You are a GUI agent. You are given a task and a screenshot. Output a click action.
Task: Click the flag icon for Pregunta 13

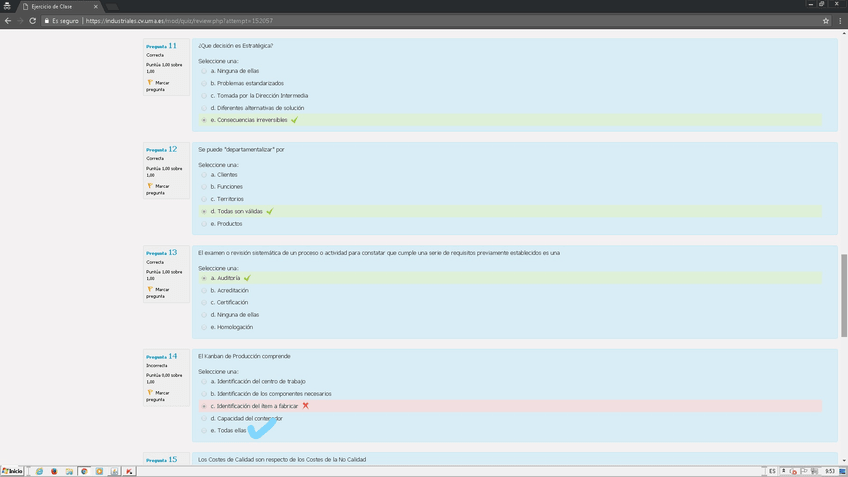tap(150, 289)
